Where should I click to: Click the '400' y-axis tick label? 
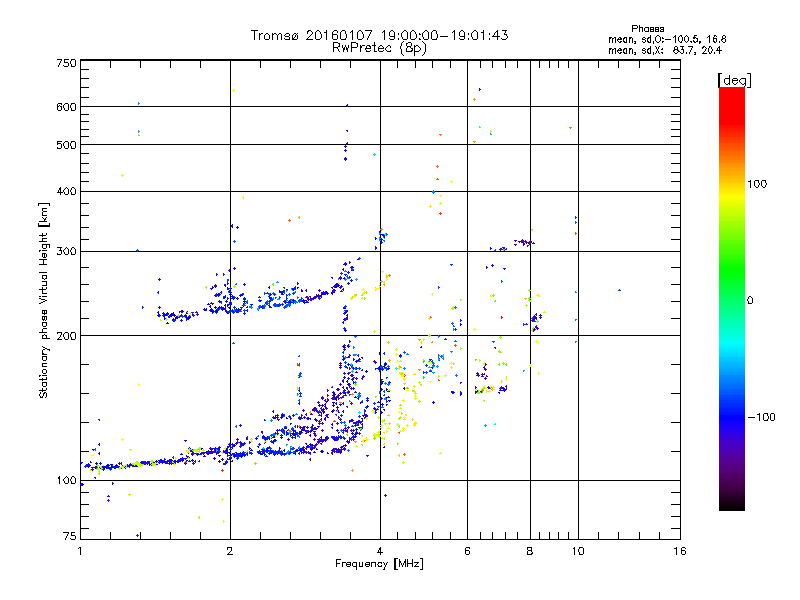coord(66,191)
